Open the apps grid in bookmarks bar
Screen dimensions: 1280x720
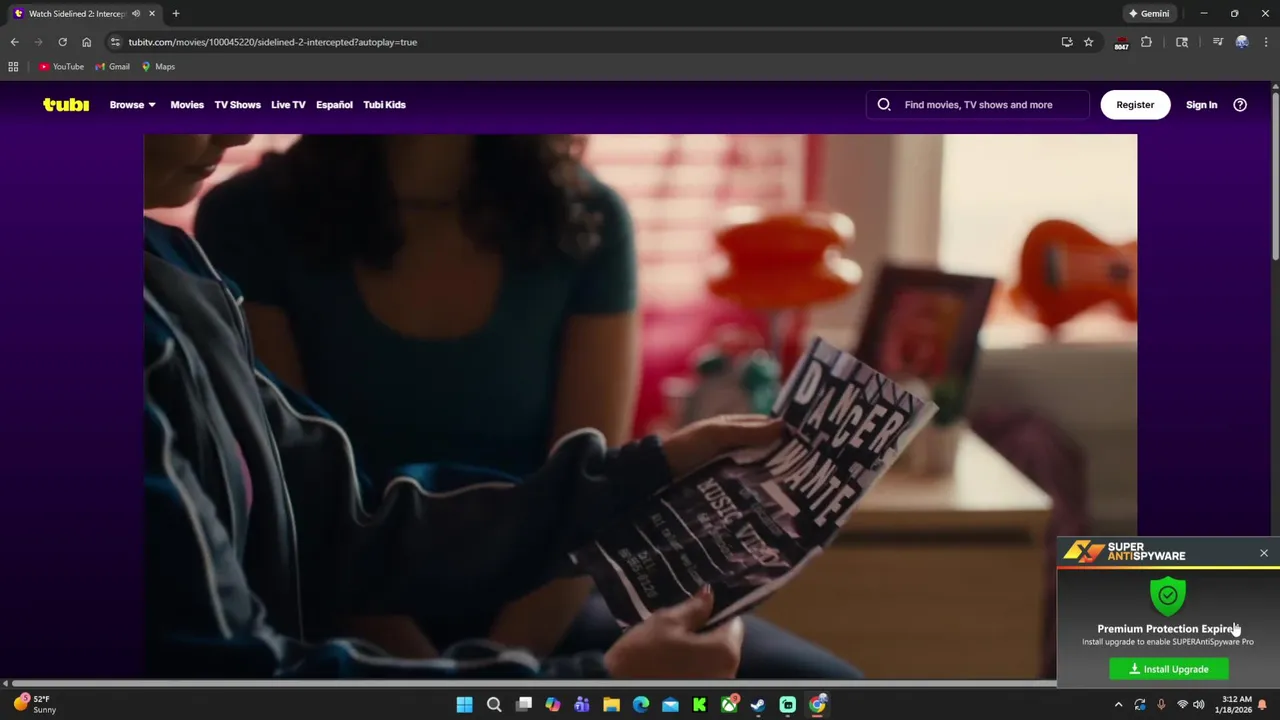[13, 67]
